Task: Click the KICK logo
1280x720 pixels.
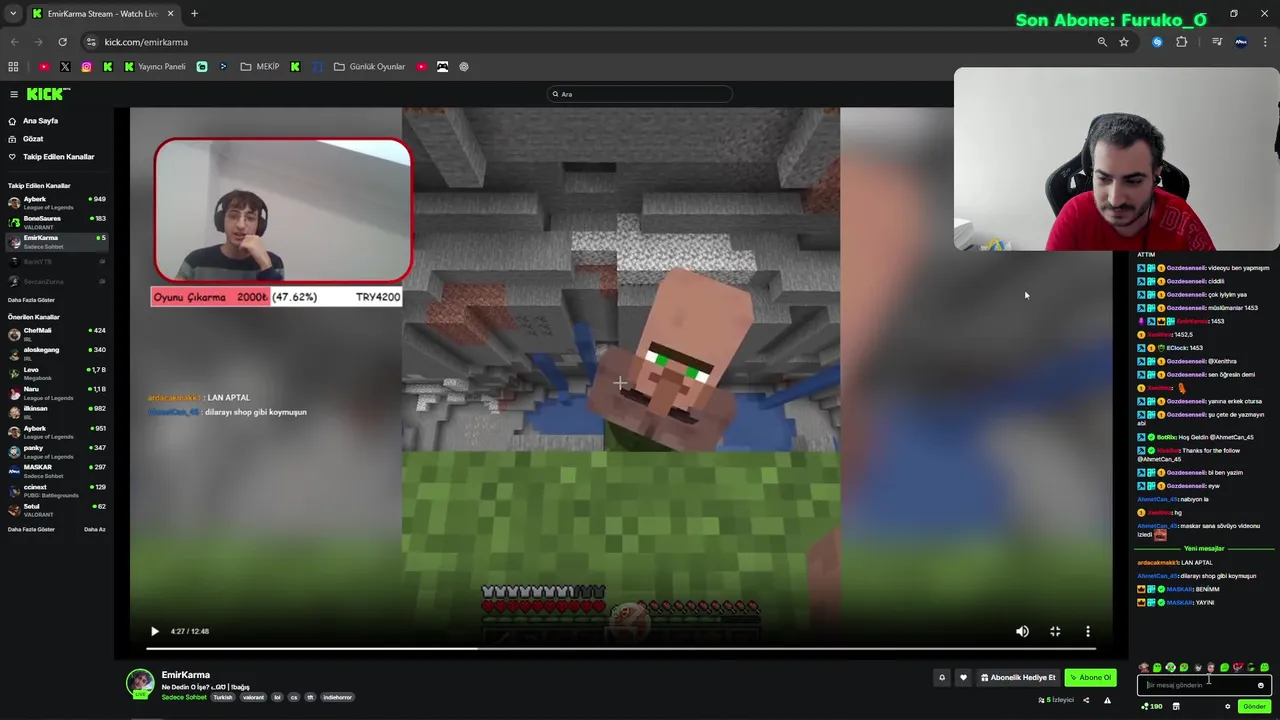Action: [x=48, y=94]
